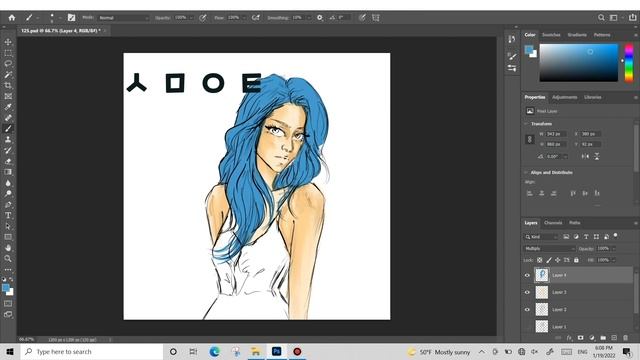Select the Crop tool
The width and height of the screenshot is (640, 360).
click(x=8, y=85)
